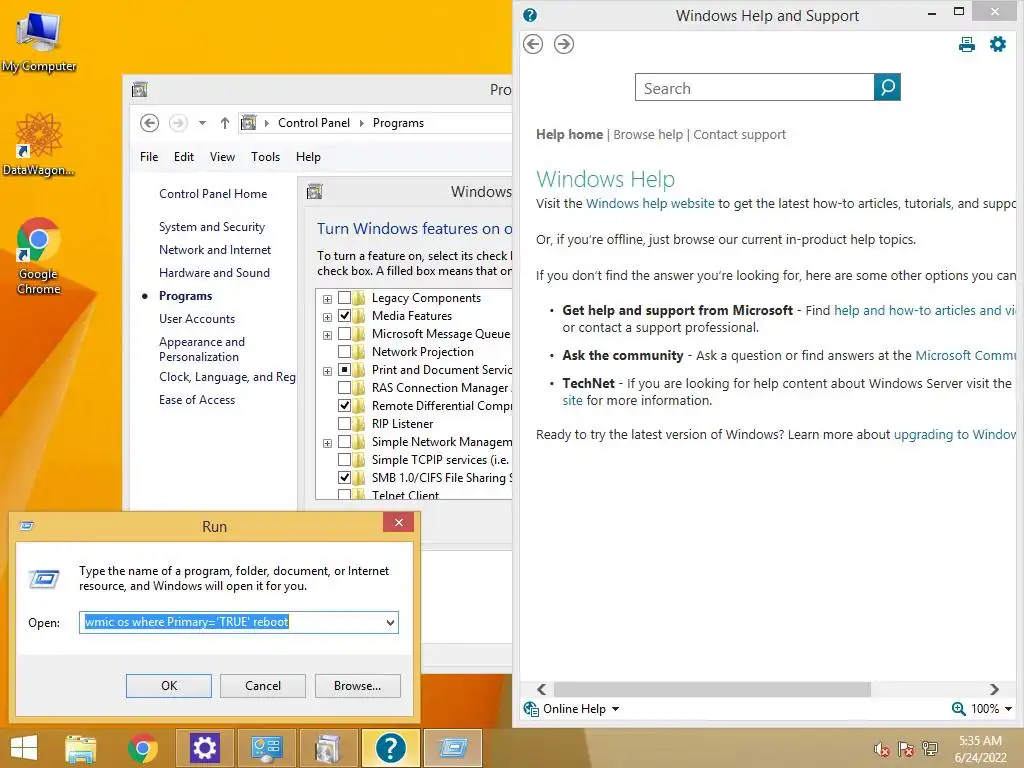
Task: Click the zoom magnifier icon in Help
Action: (x=958, y=709)
